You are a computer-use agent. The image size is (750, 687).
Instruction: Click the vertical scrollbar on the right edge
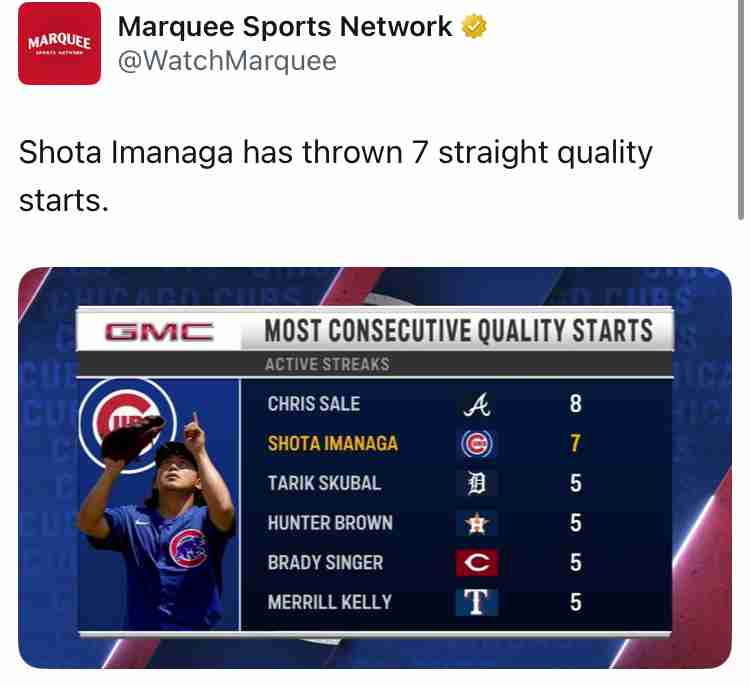tap(740, 110)
